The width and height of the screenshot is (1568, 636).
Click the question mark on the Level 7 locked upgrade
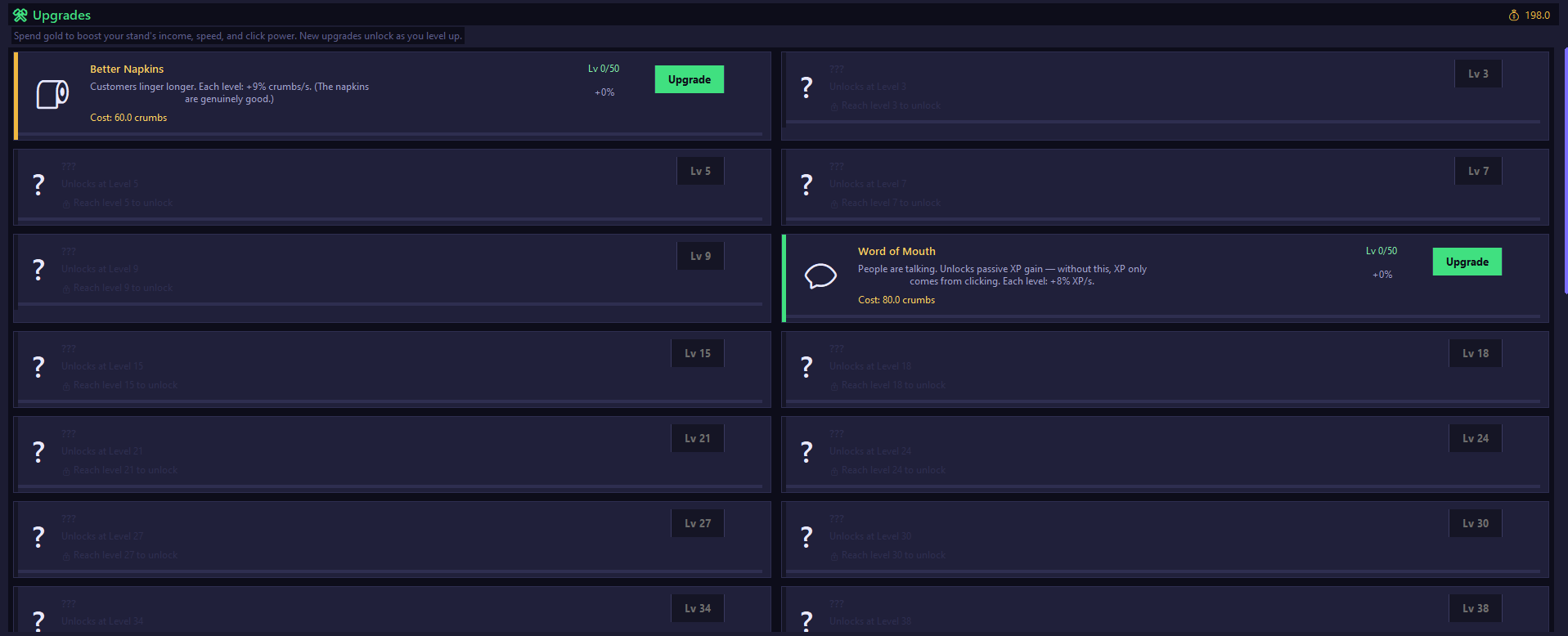coord(806,184)
